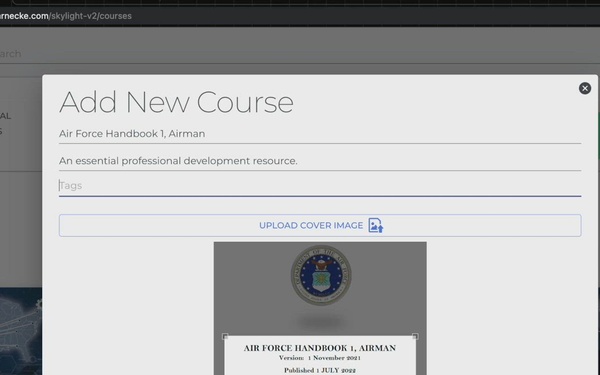Close the Add New Course dialog

click(584, 88)
